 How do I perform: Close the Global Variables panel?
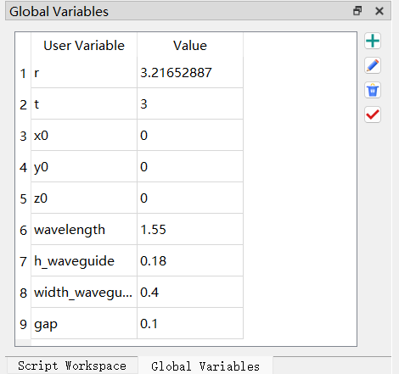(379, 11)
